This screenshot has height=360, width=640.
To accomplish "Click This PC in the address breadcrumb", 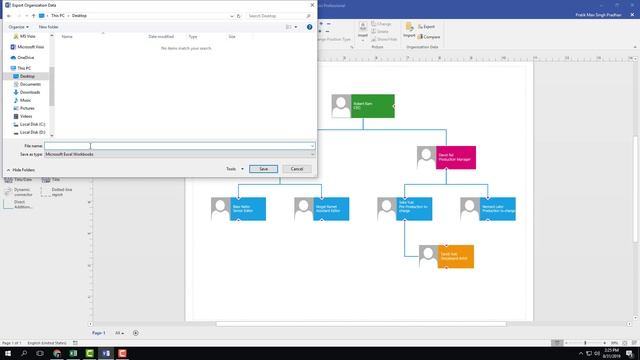I will point(58,16).
